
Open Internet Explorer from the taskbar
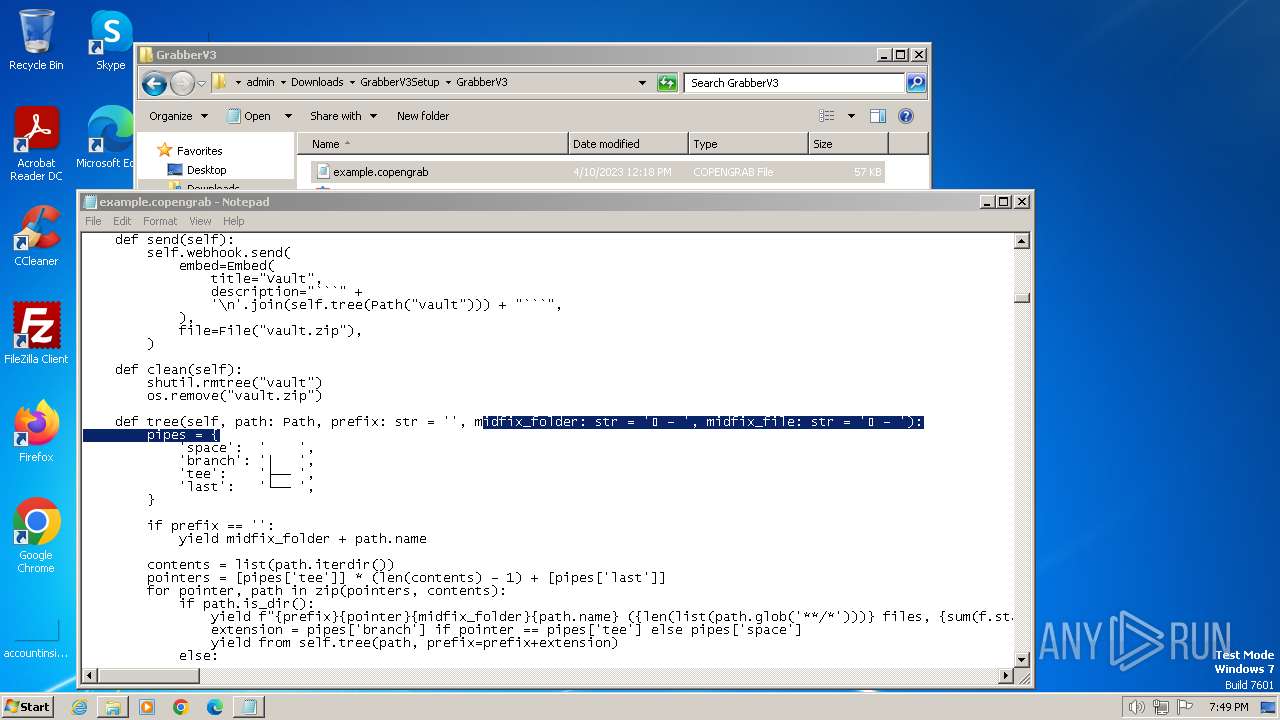[x=79, y=707]
